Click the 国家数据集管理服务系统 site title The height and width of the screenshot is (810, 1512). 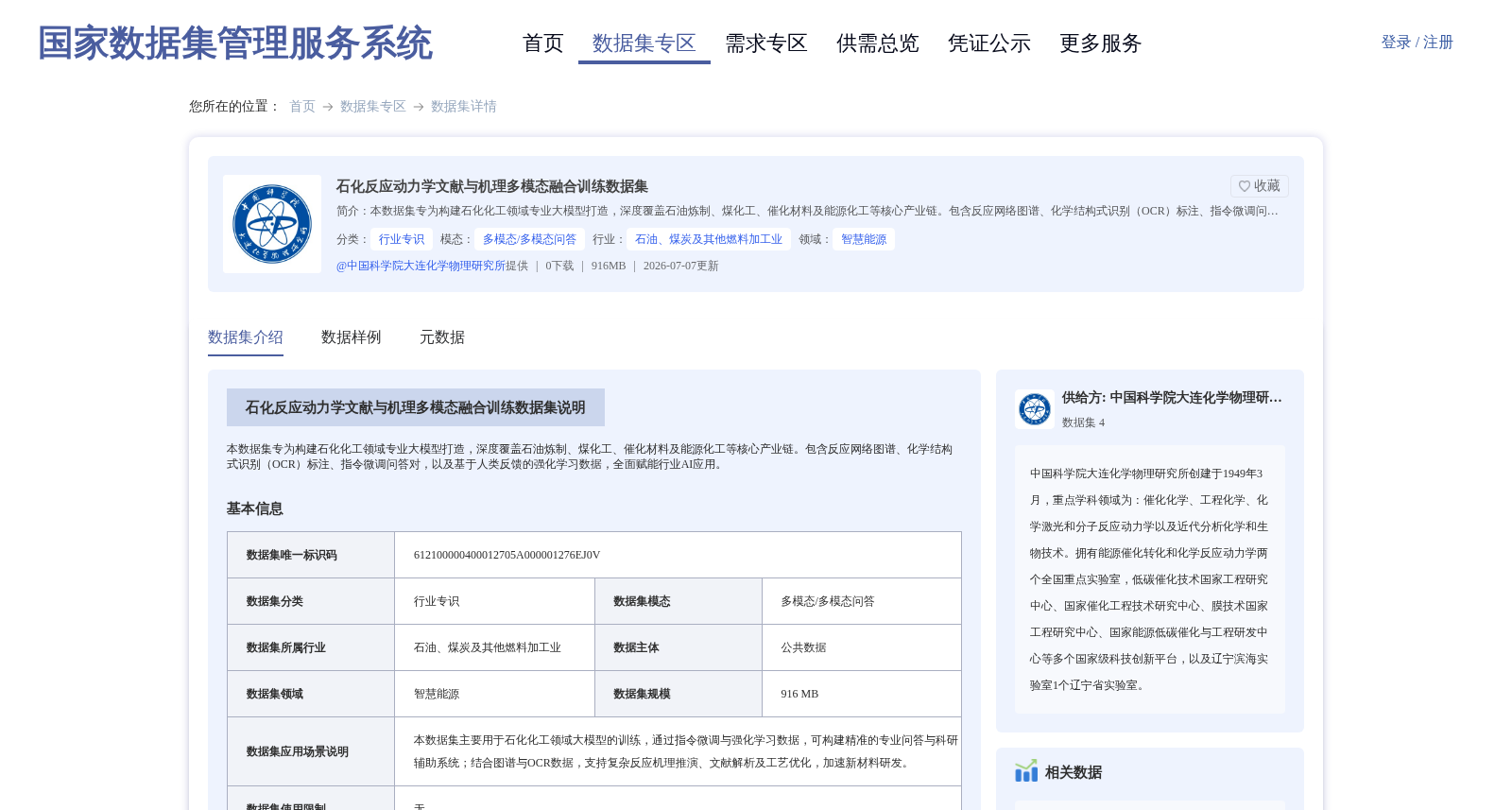coord(235,43)
